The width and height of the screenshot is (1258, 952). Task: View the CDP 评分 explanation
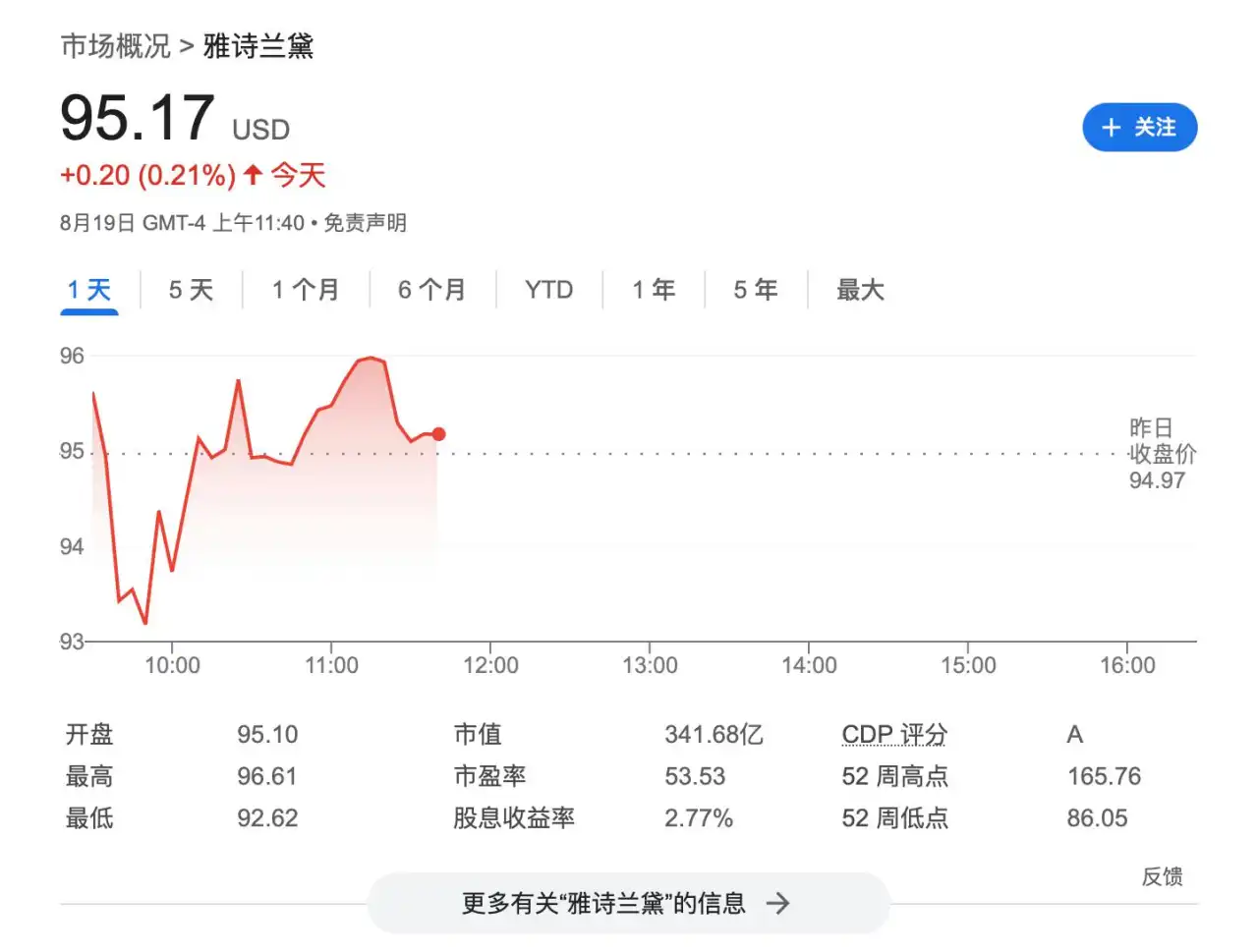pos(894,734)
